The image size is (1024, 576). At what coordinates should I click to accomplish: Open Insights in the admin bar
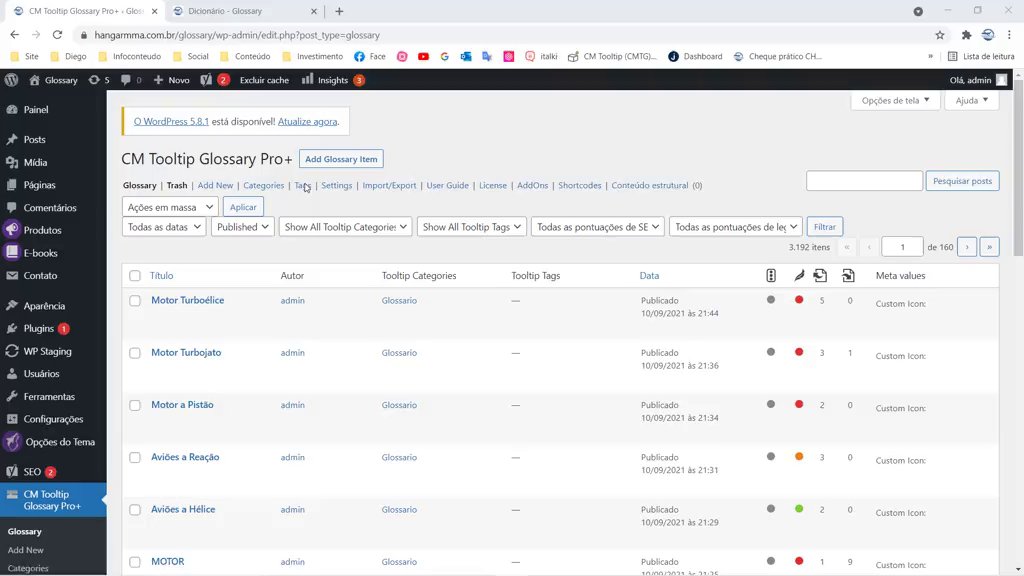coord(332,80)
